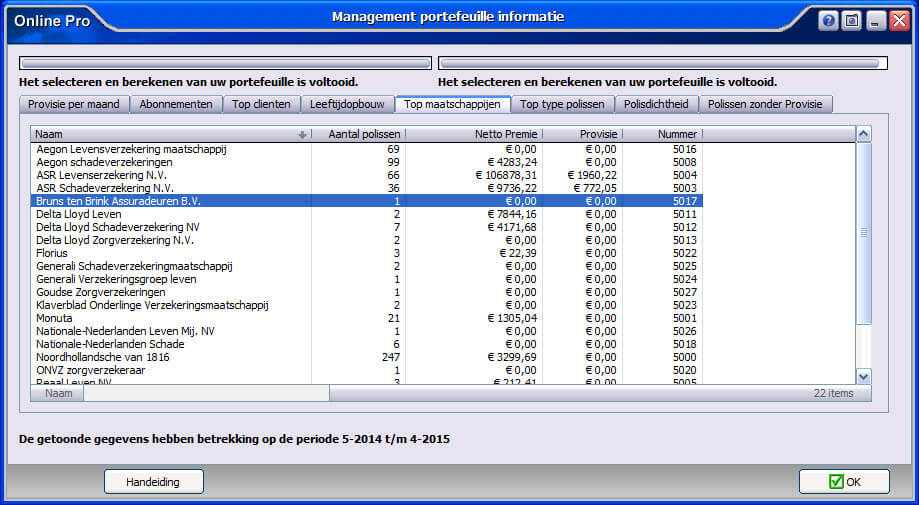The image size is (919, 505).
Task: Sort by Provisie column header
Action: click(x=583, y=134)
